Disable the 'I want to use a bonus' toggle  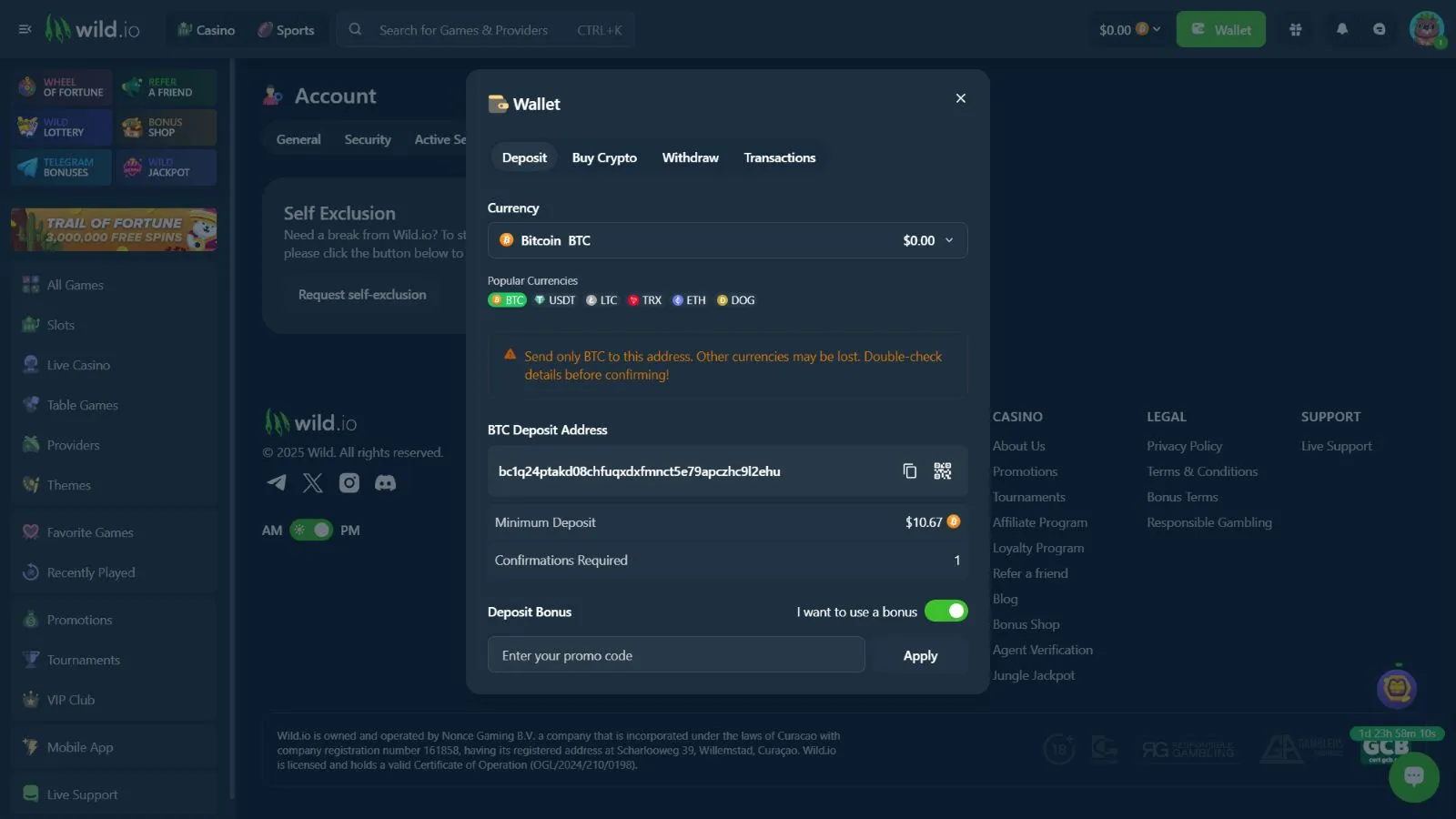tap(945, 612)
